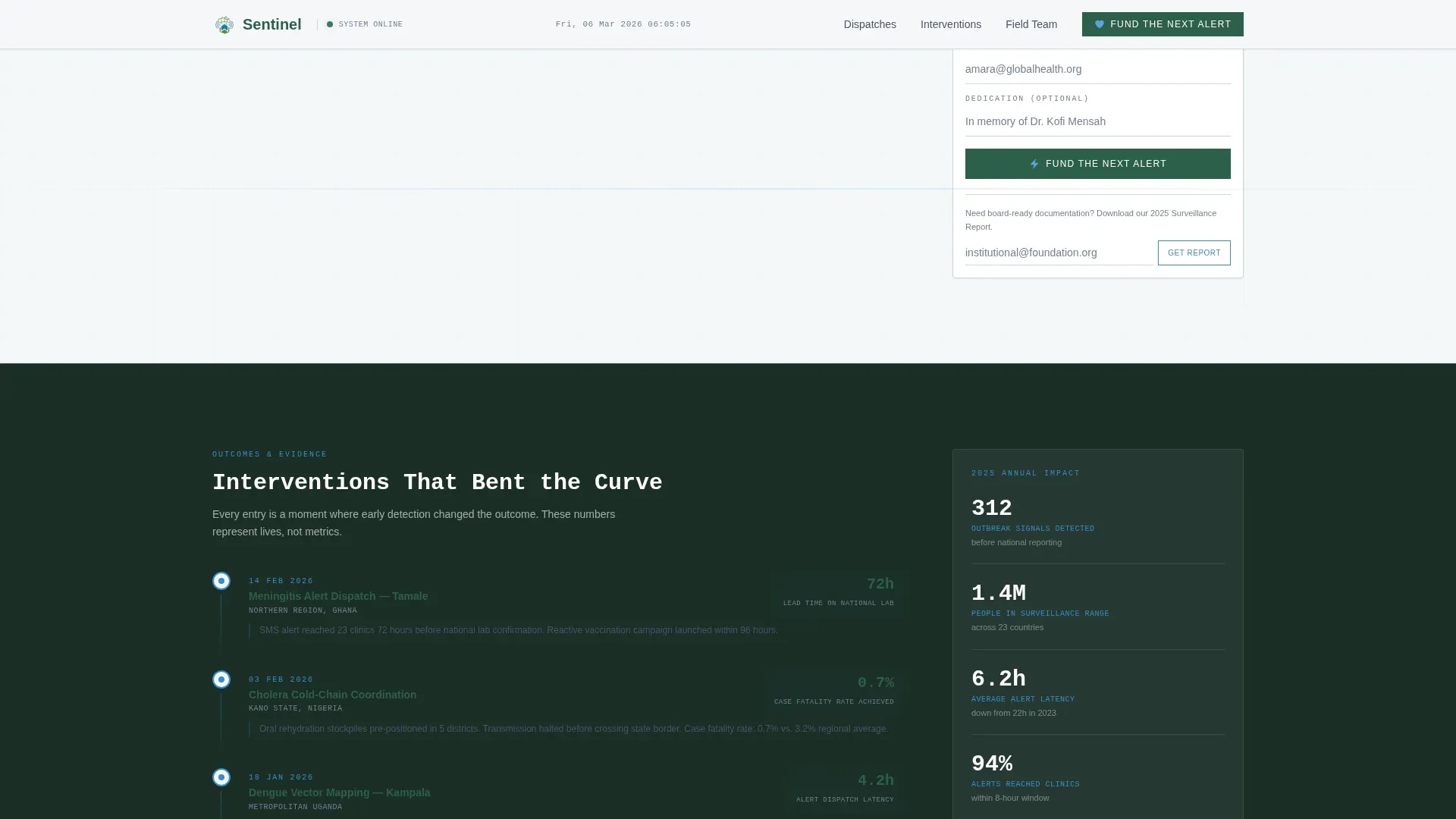Viewport: 1456px width, 819px height.
Task: Click the Get Report button
Action: [x=1194, y=253]
